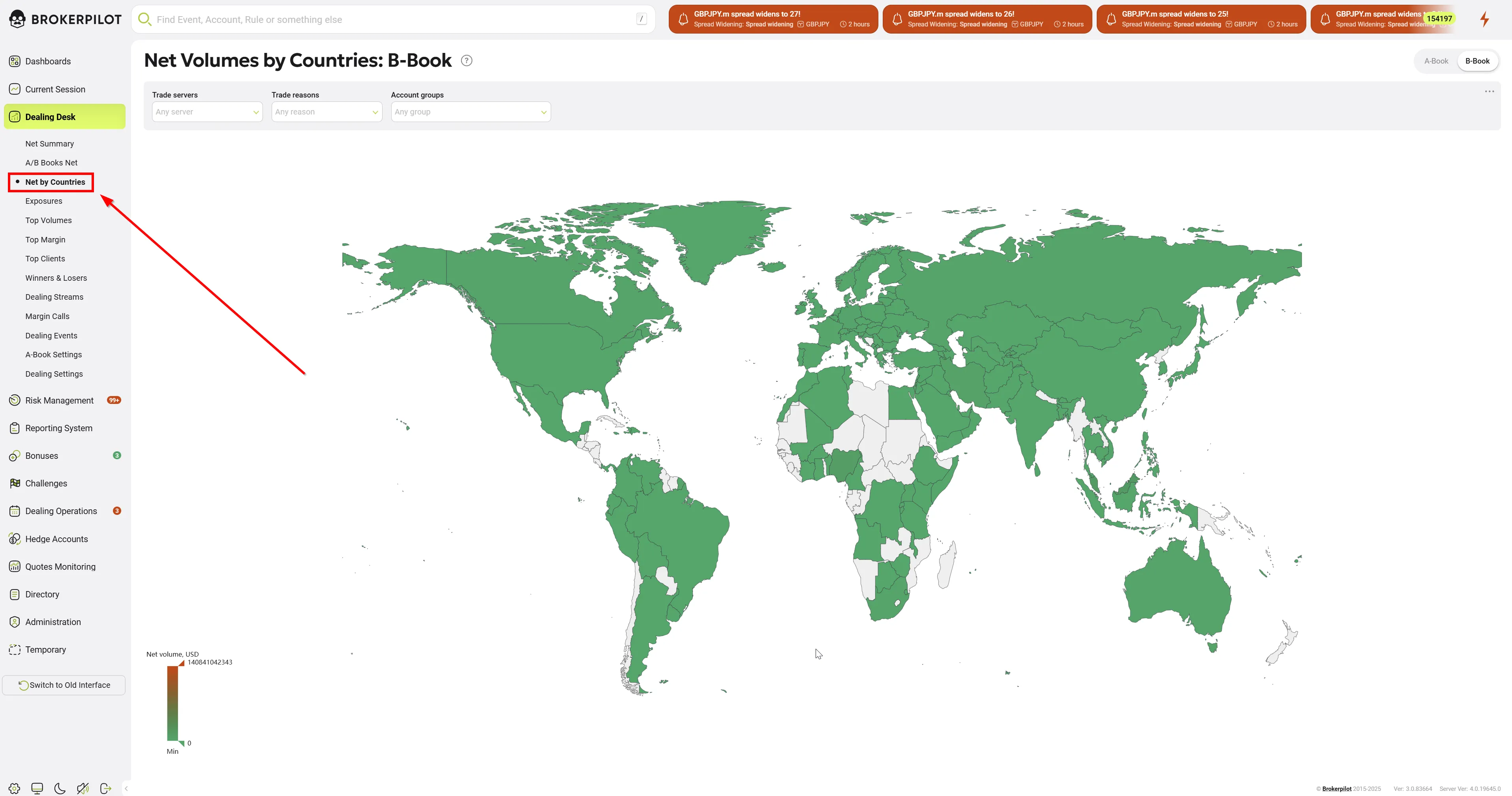The image size is (1512, 796).
Task: Open the 'GBPJPY.m spread widens to 25!' alert
Action: click(x=1201, y=19)
